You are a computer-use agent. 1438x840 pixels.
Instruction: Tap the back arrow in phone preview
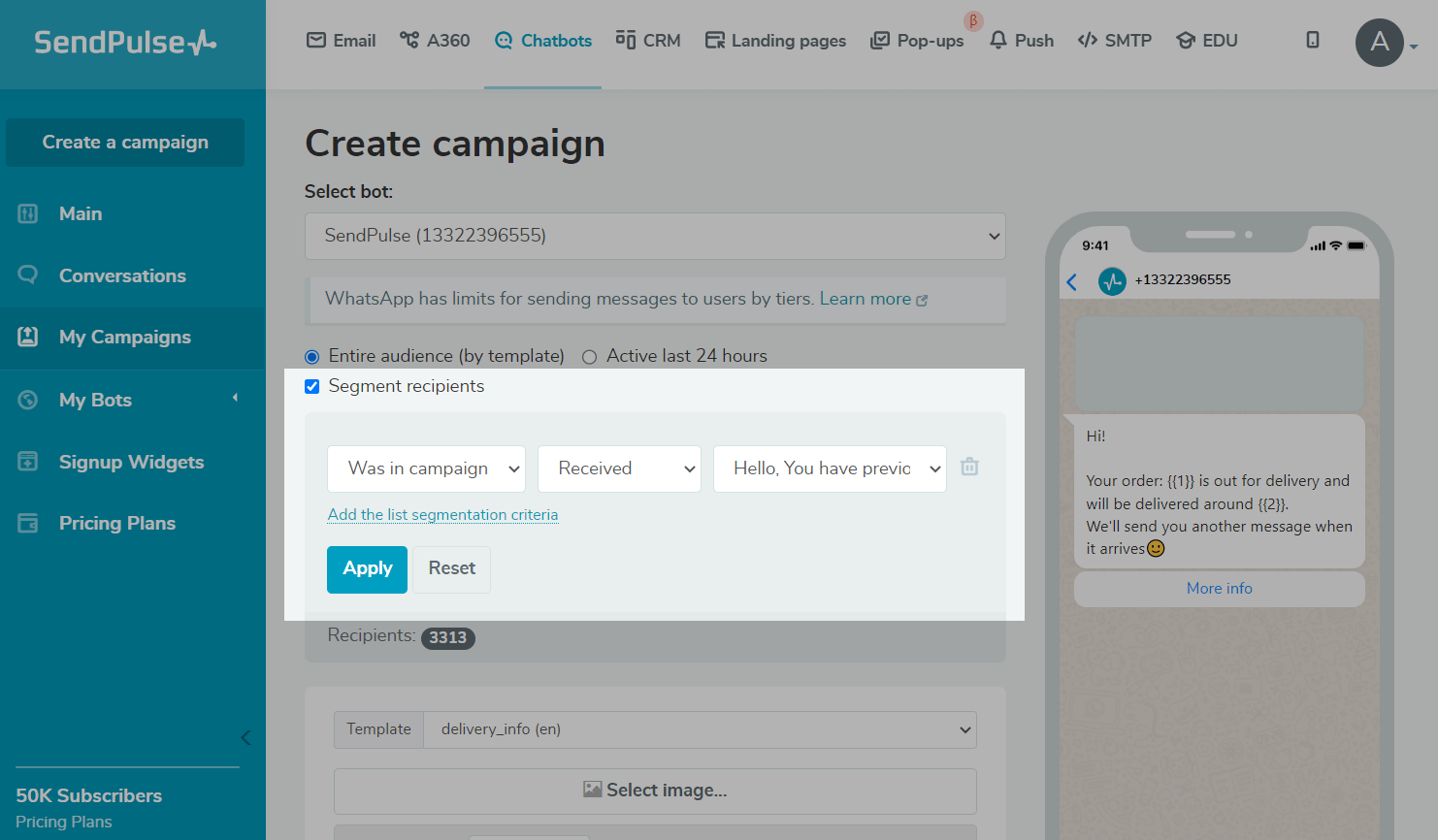point(1072,282)
